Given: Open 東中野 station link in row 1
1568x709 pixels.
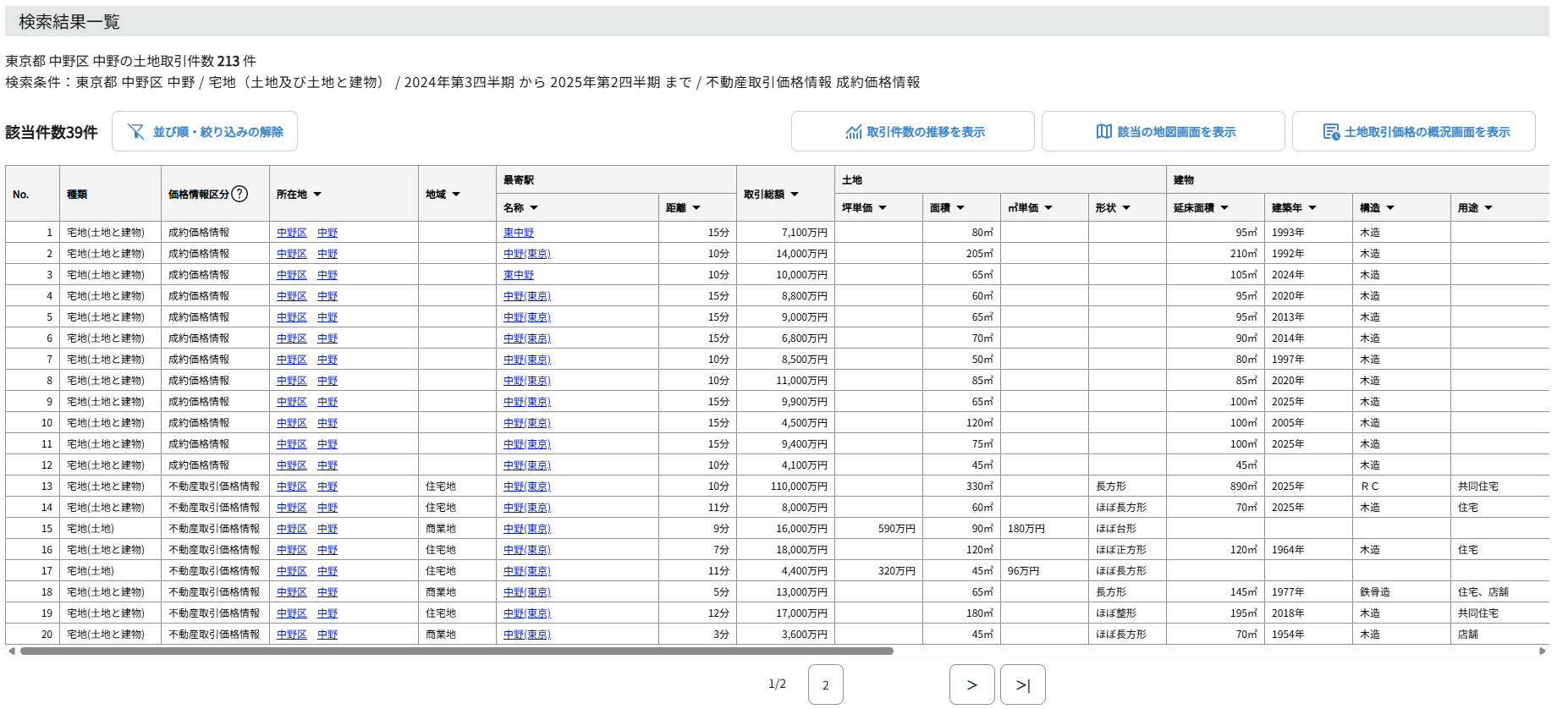Looking at the screenshot, I should [x=519, y=233].
